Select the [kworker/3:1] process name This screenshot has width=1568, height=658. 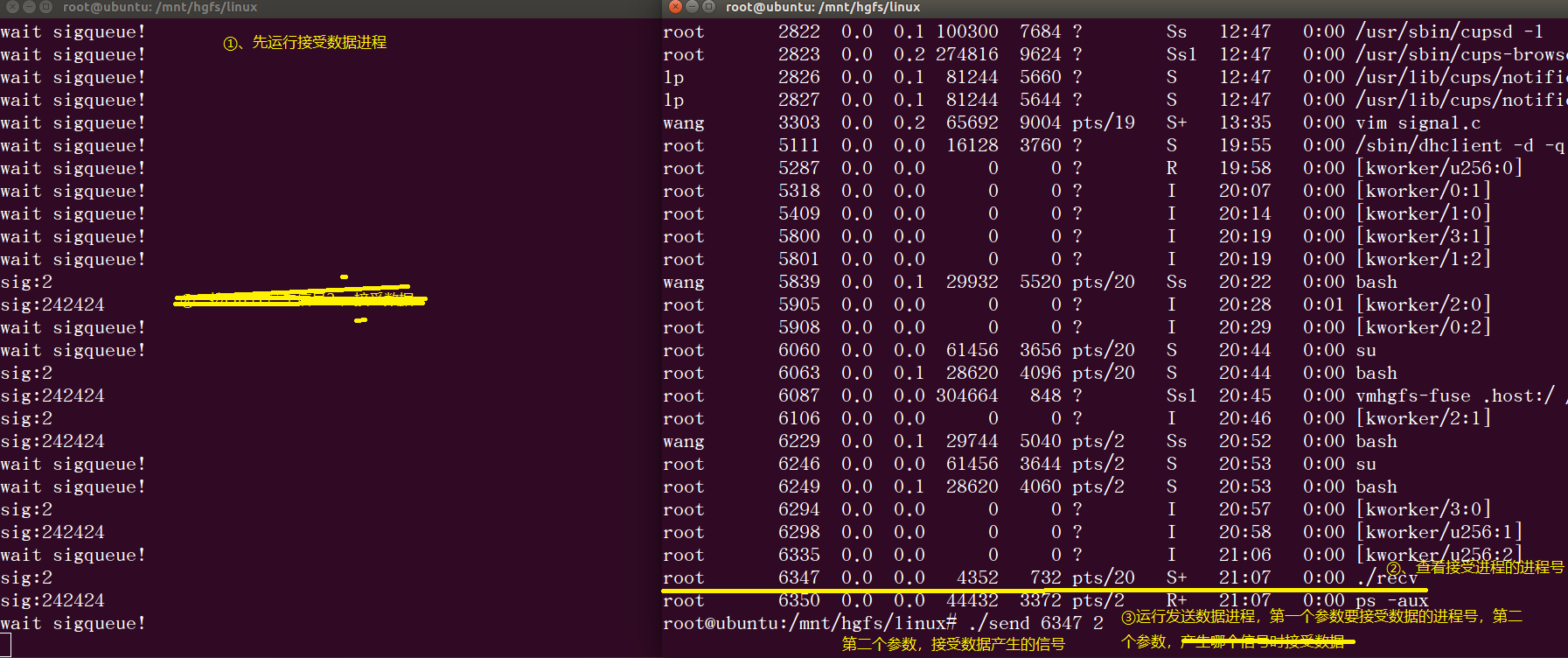point(1424,236)
